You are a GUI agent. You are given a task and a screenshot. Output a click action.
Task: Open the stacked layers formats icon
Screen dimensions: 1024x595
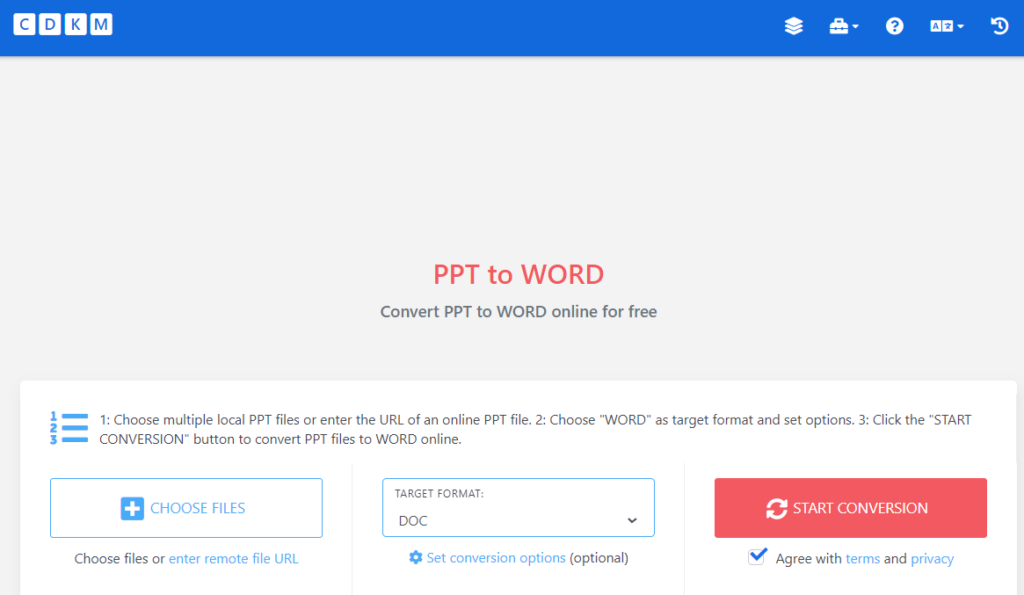(x=793, y=26)
